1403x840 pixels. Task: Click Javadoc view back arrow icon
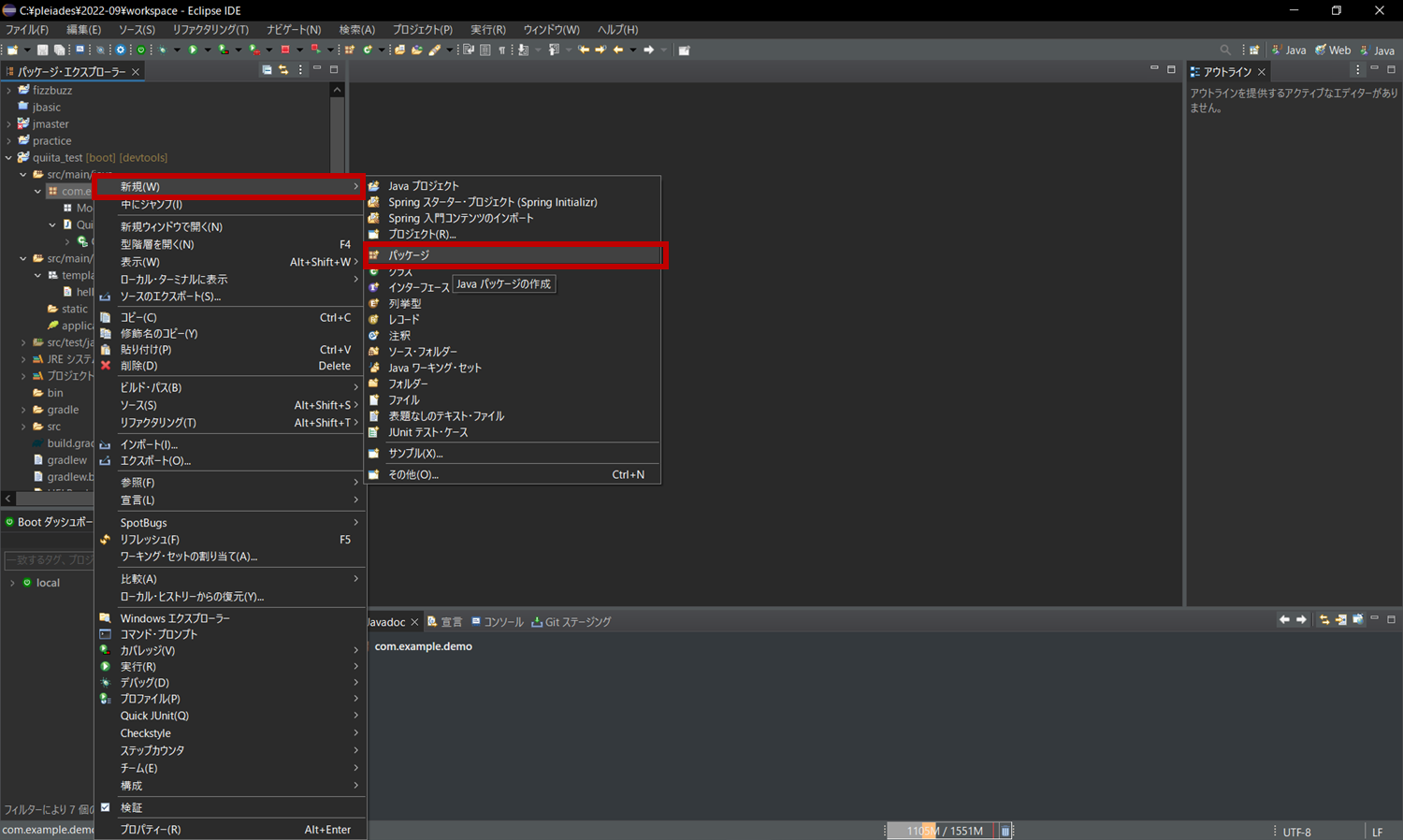tap(1284, 620)
